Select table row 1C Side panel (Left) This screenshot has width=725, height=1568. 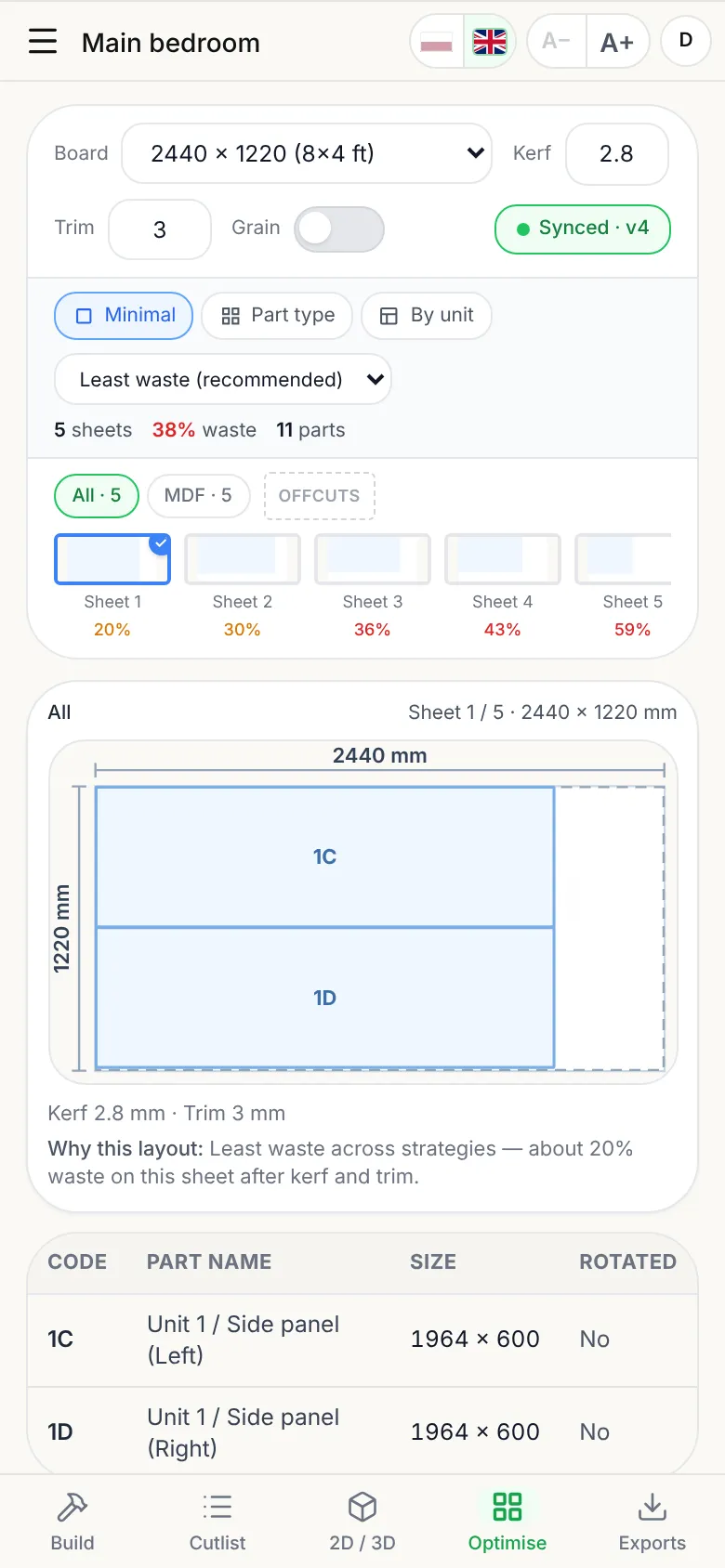click(362, 1339)
